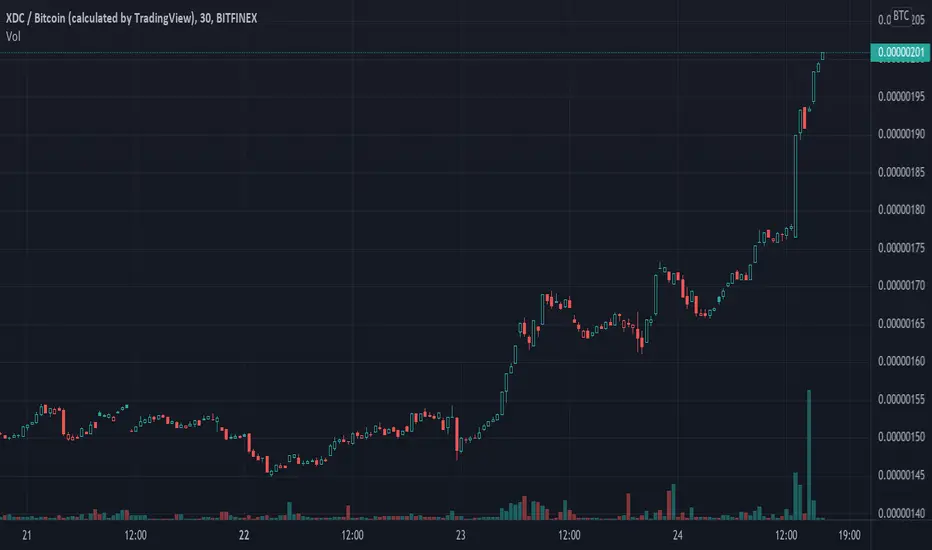The image size is (932, 550).
Task: Select the 22 date marker on time axis
Action: click(244, 535)
